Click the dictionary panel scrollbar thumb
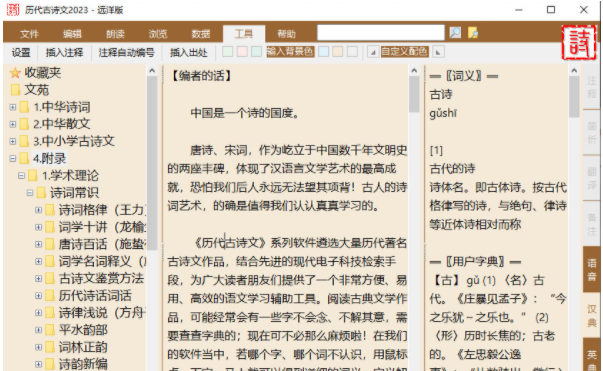 (x=574, y=97)
